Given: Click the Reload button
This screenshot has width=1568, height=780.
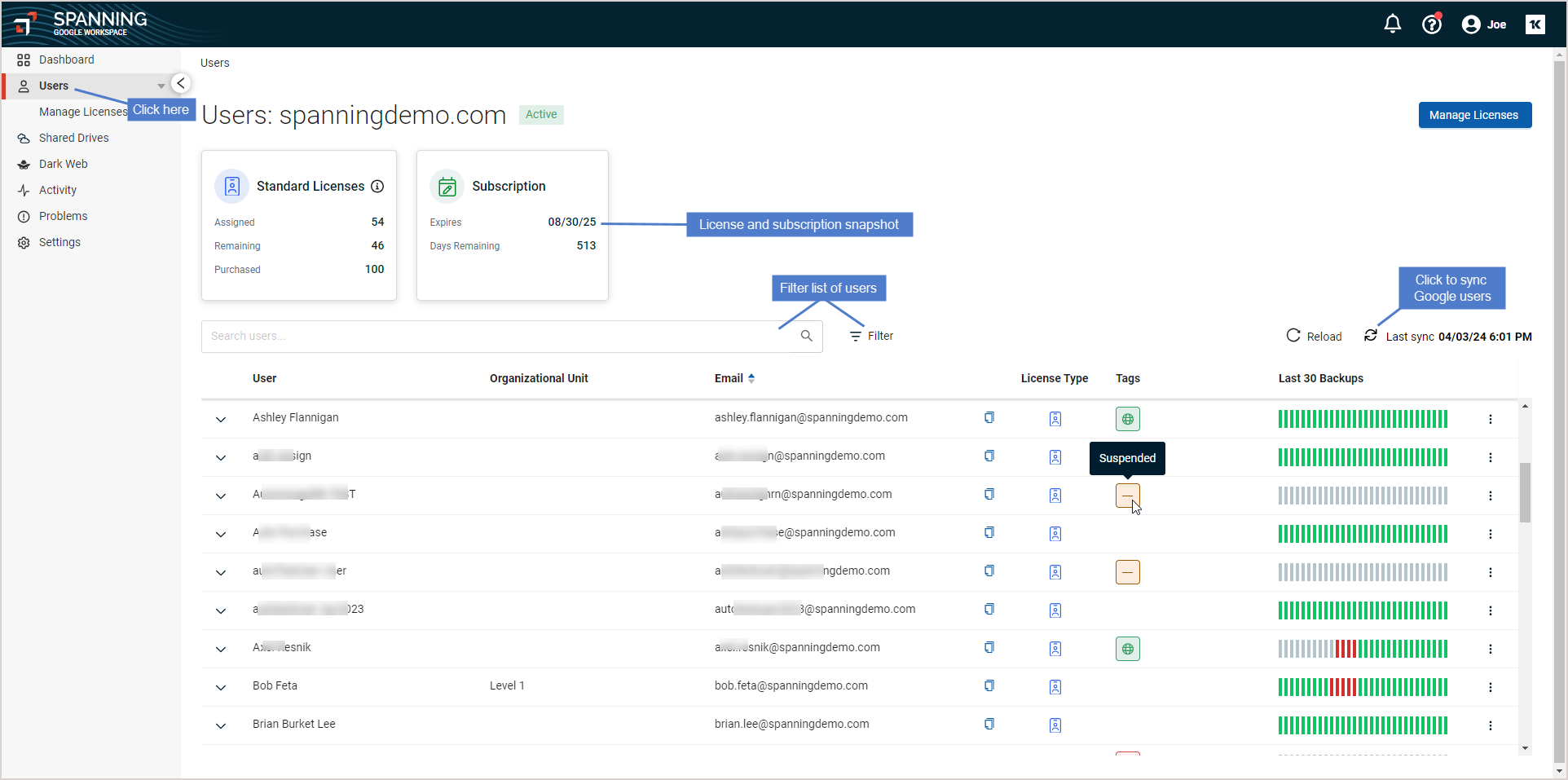Looking at the screenshot, I should coord(1314,336).
